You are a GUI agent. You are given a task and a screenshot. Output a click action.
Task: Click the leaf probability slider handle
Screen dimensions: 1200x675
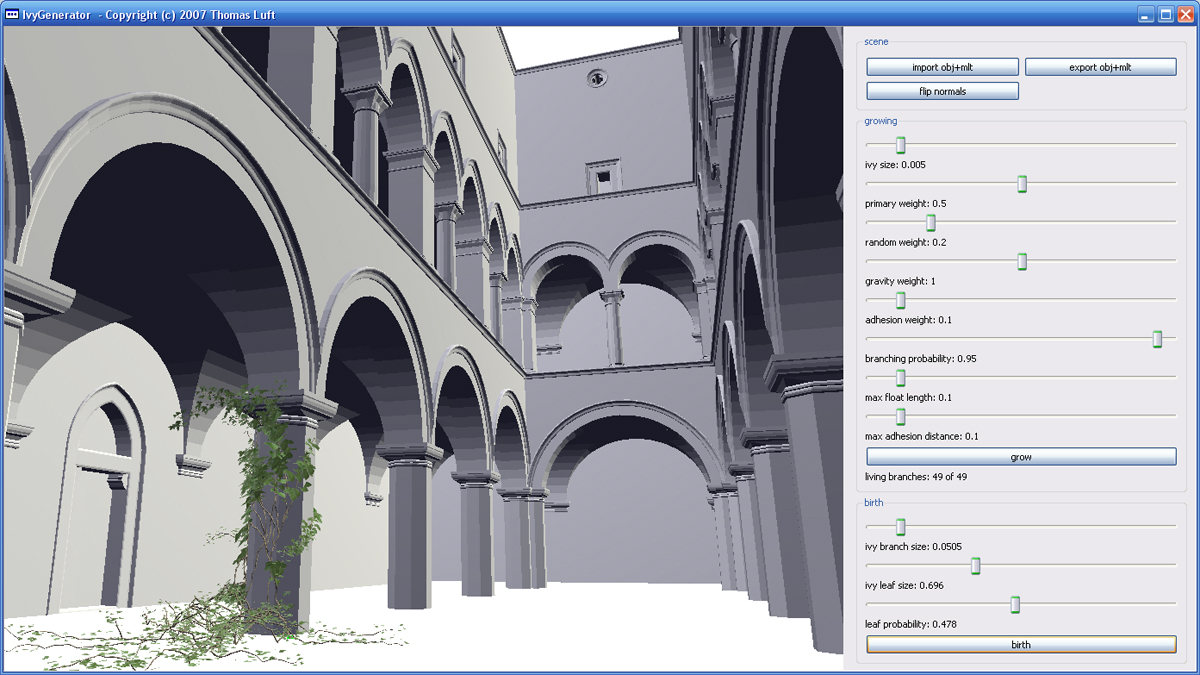point(1015,604)
